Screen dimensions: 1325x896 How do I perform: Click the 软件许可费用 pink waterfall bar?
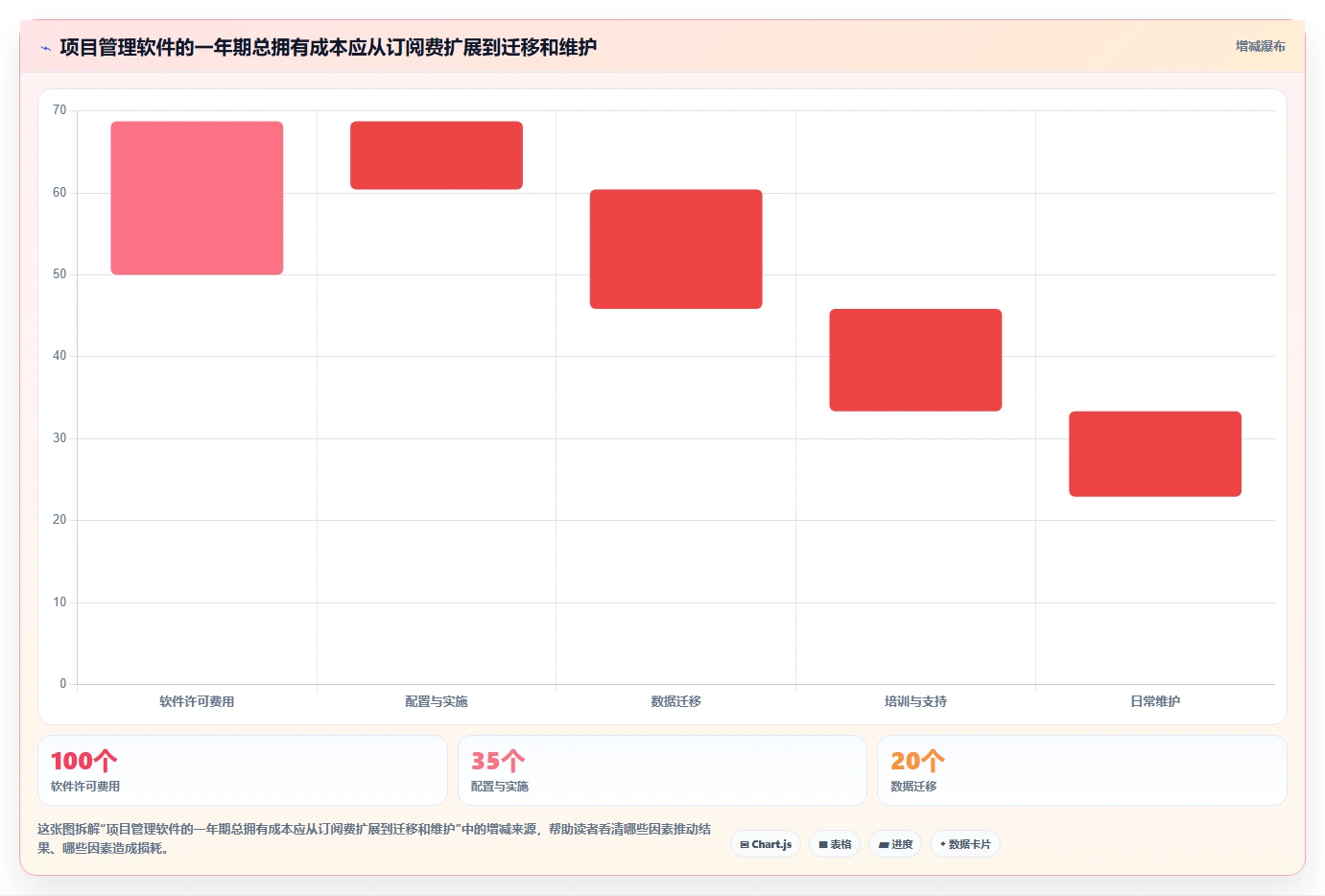coord(197,198)
